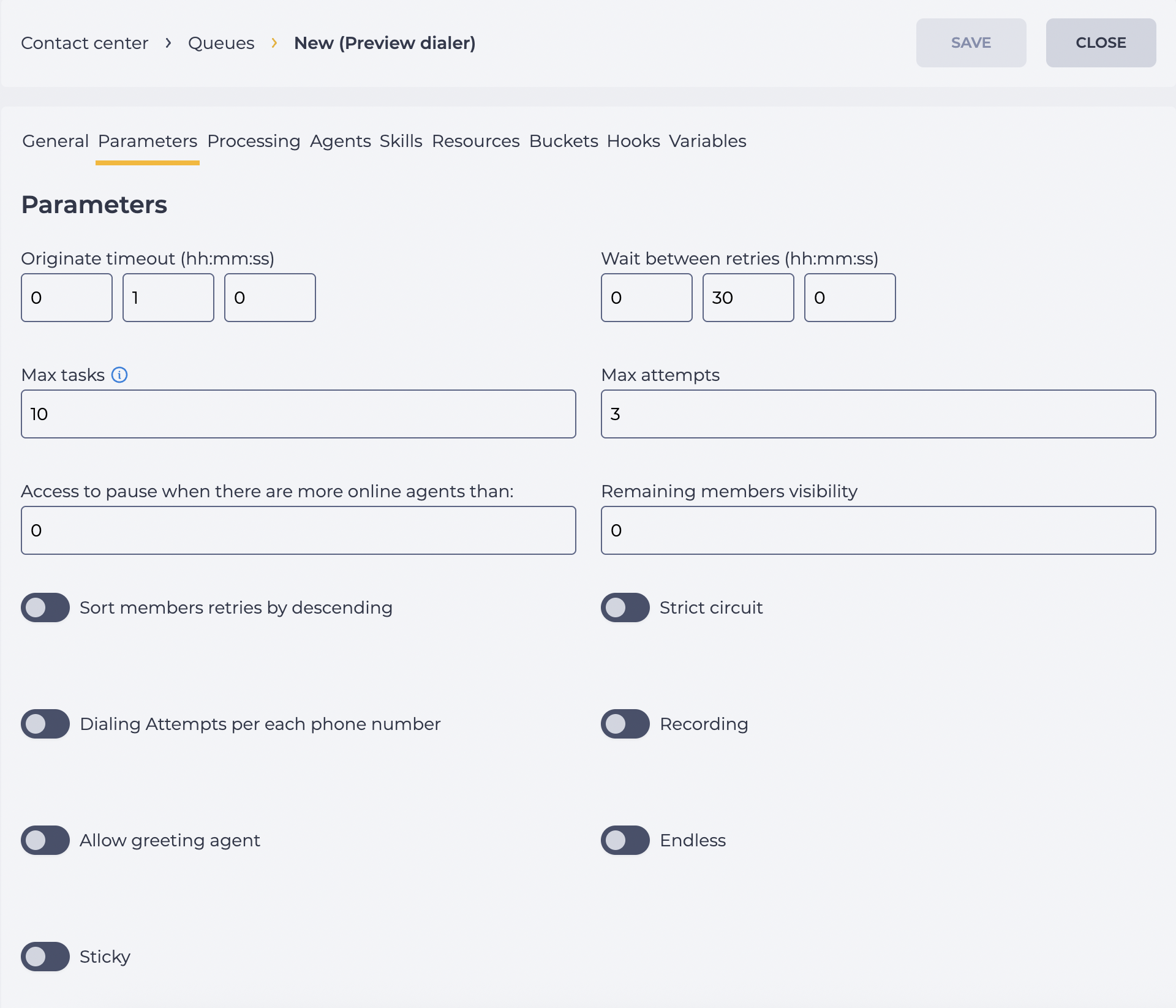
Task: Turn on the Recording switch
Action: [625, 724]
